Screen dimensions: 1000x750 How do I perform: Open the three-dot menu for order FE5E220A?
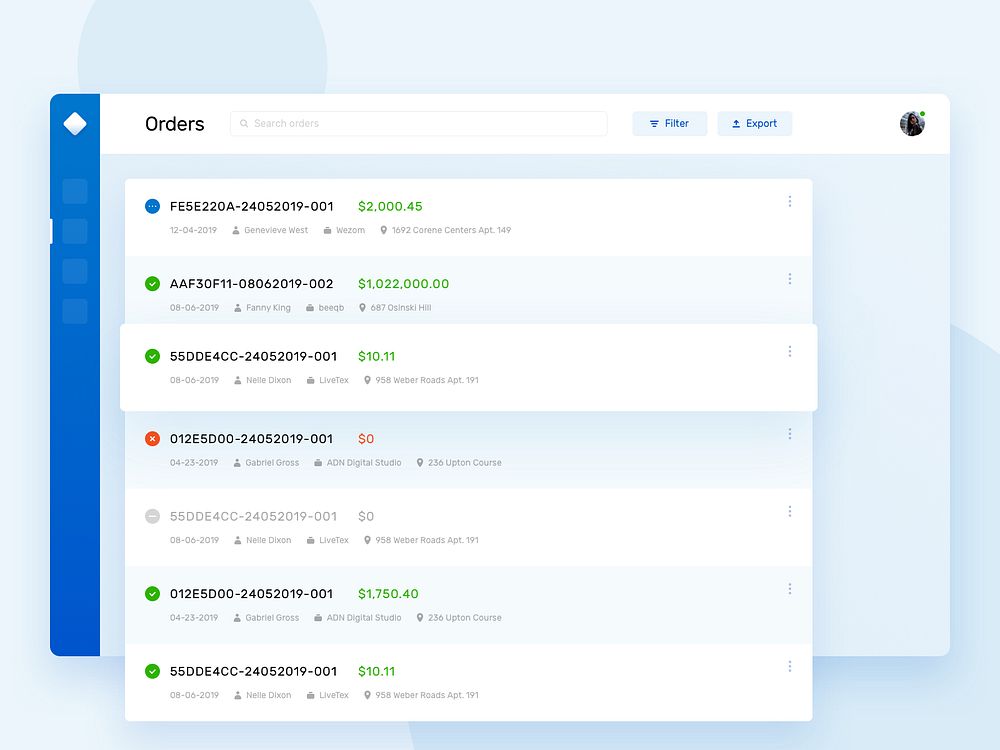coord(790,202)
